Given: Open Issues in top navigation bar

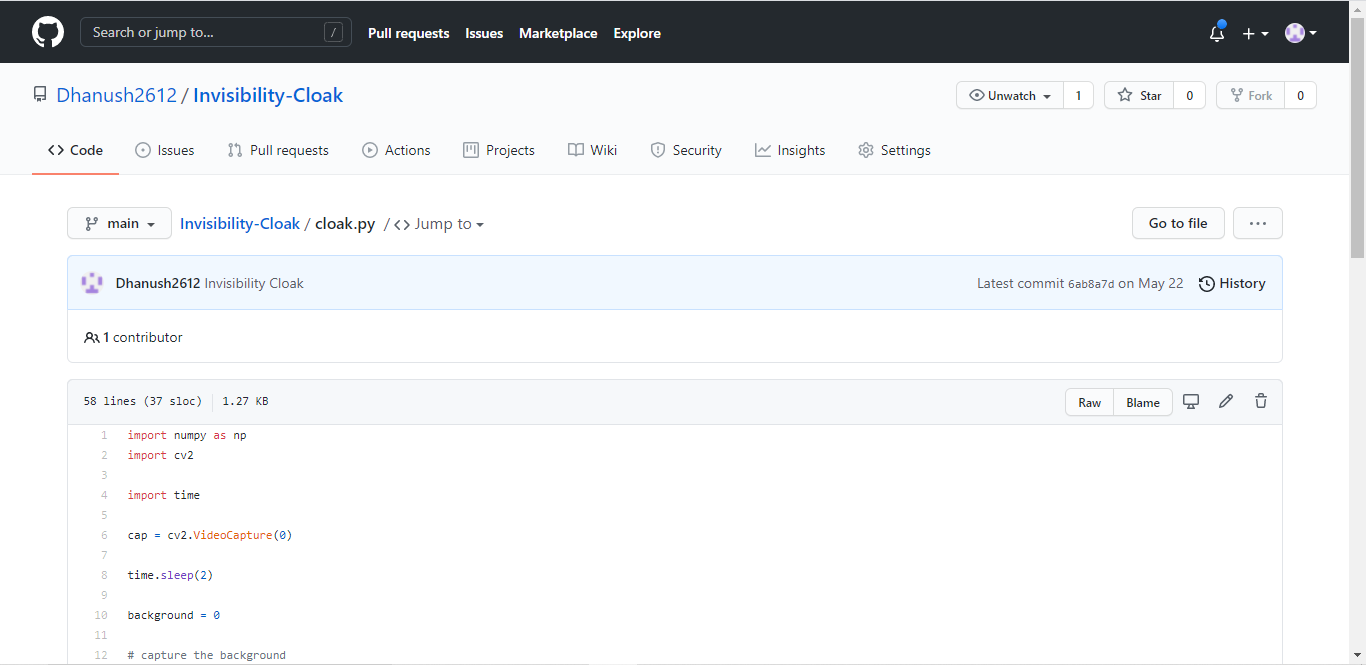Looking at the screenshot, I should [484, 33].
